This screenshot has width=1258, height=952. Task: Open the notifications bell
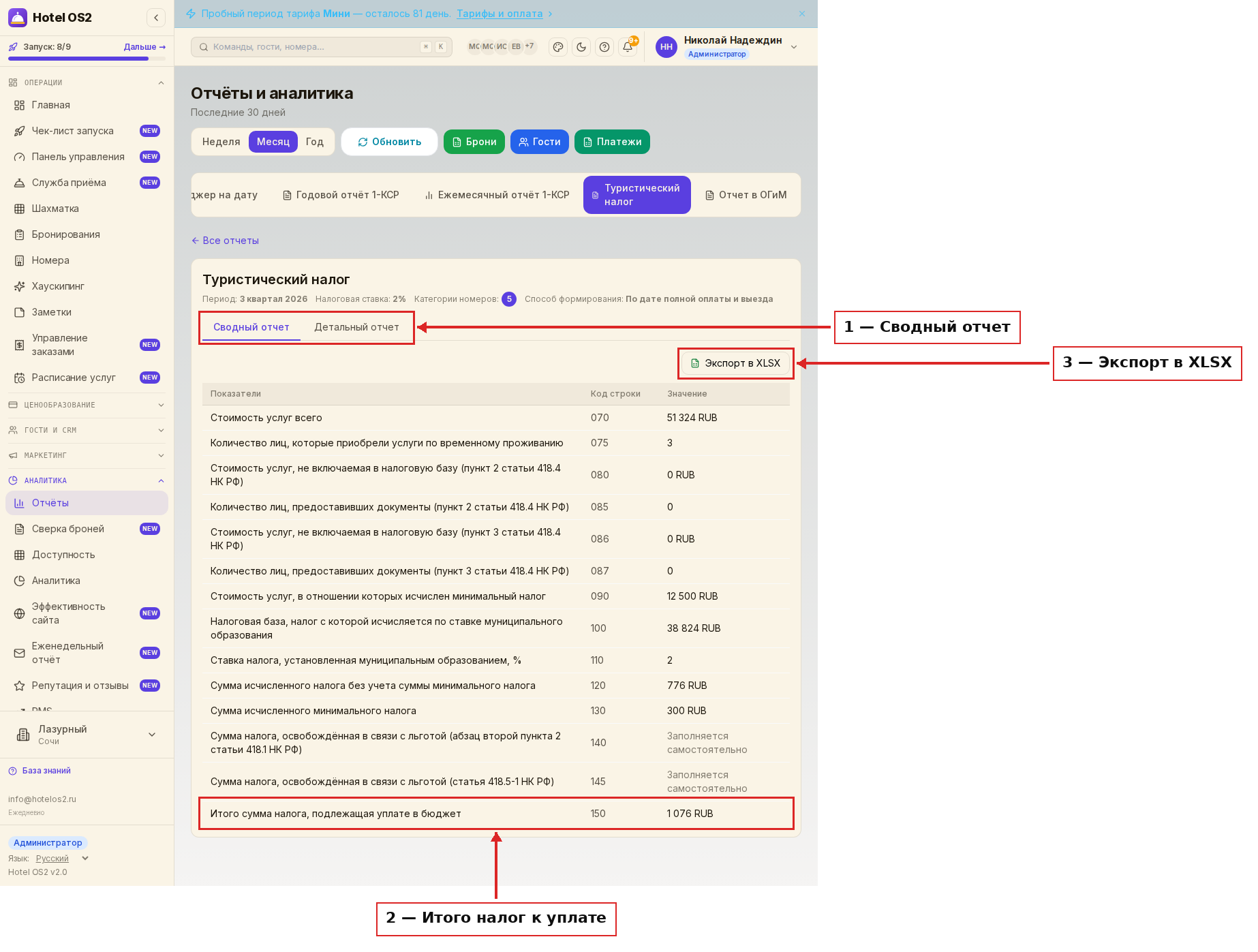coord(628,47)
